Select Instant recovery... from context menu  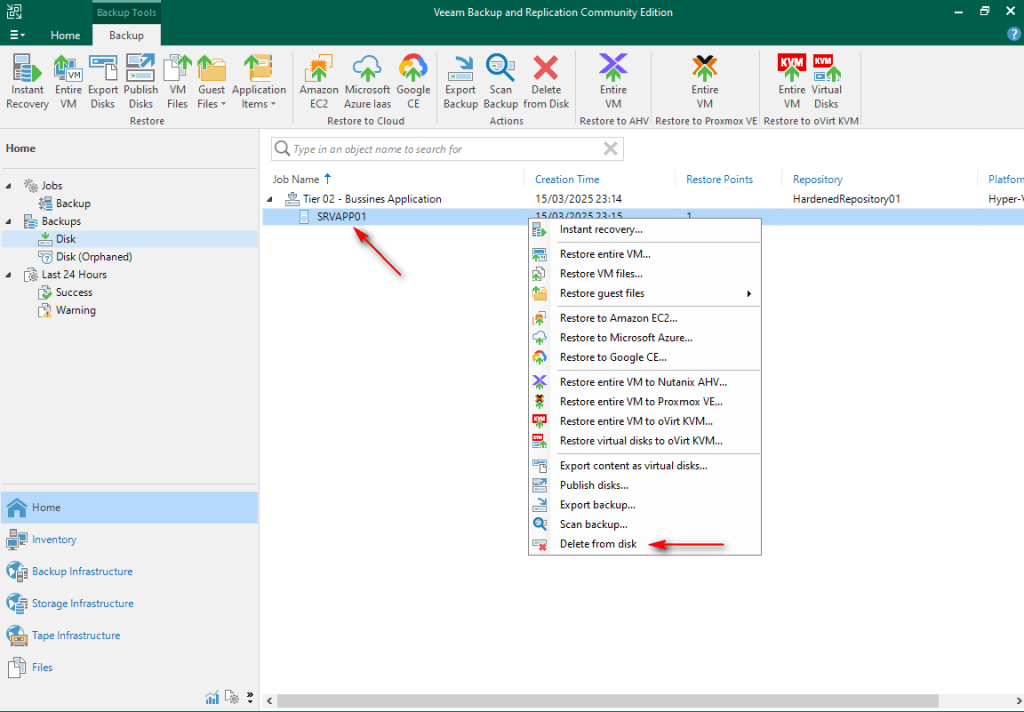(x=600, y=230)
